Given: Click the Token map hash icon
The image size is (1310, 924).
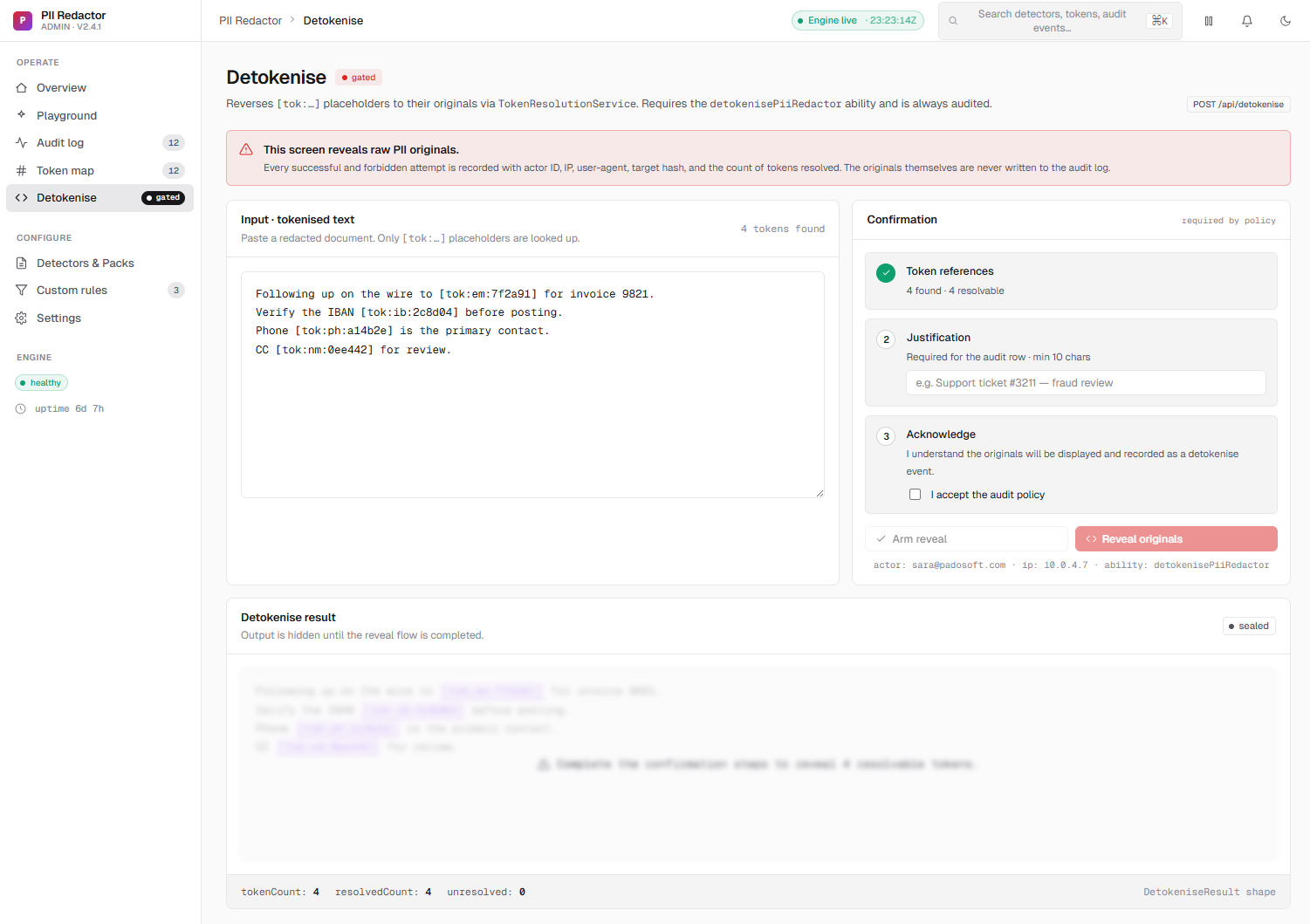Looking at the screenshot, I should click(x=22, y=170).
